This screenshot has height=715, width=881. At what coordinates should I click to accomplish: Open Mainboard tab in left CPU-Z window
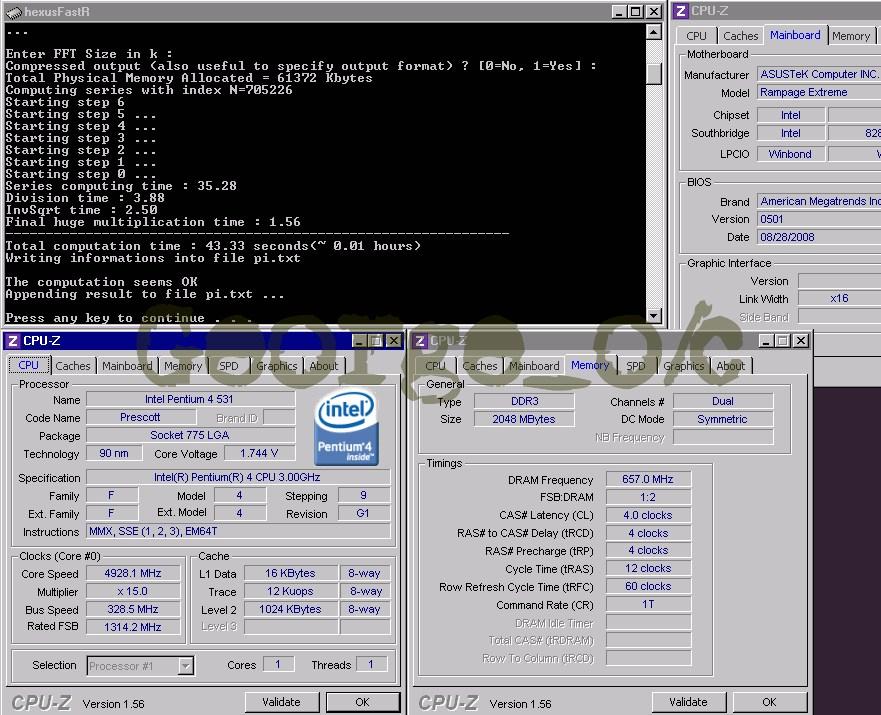coord(127,366)
